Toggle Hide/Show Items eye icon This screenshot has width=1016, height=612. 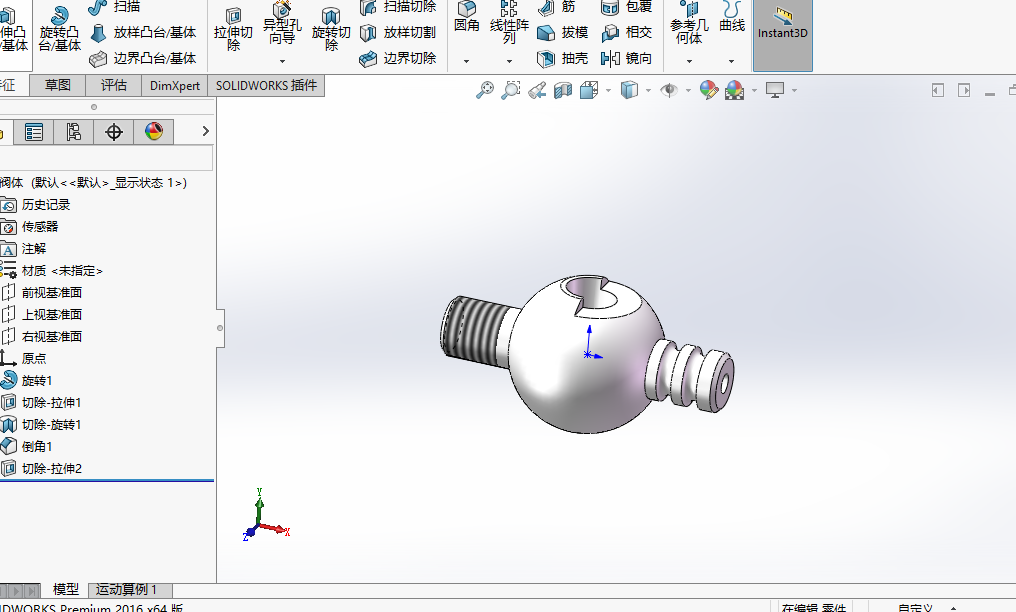(x=669, y=90)
